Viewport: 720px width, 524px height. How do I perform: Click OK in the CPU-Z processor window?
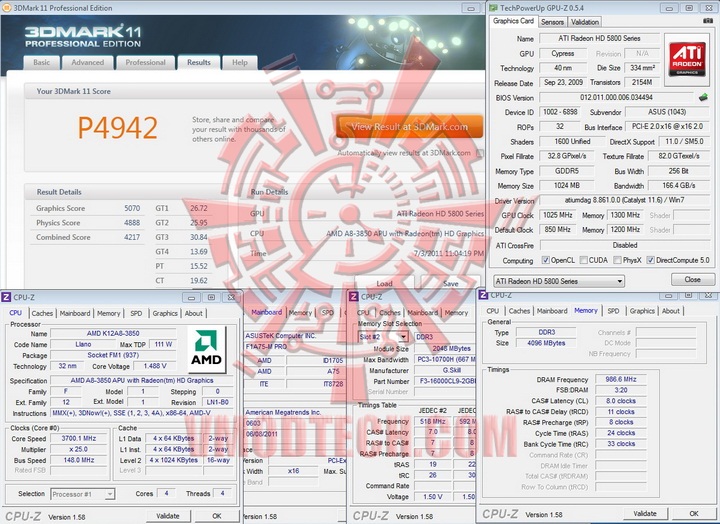pos(217,516)
